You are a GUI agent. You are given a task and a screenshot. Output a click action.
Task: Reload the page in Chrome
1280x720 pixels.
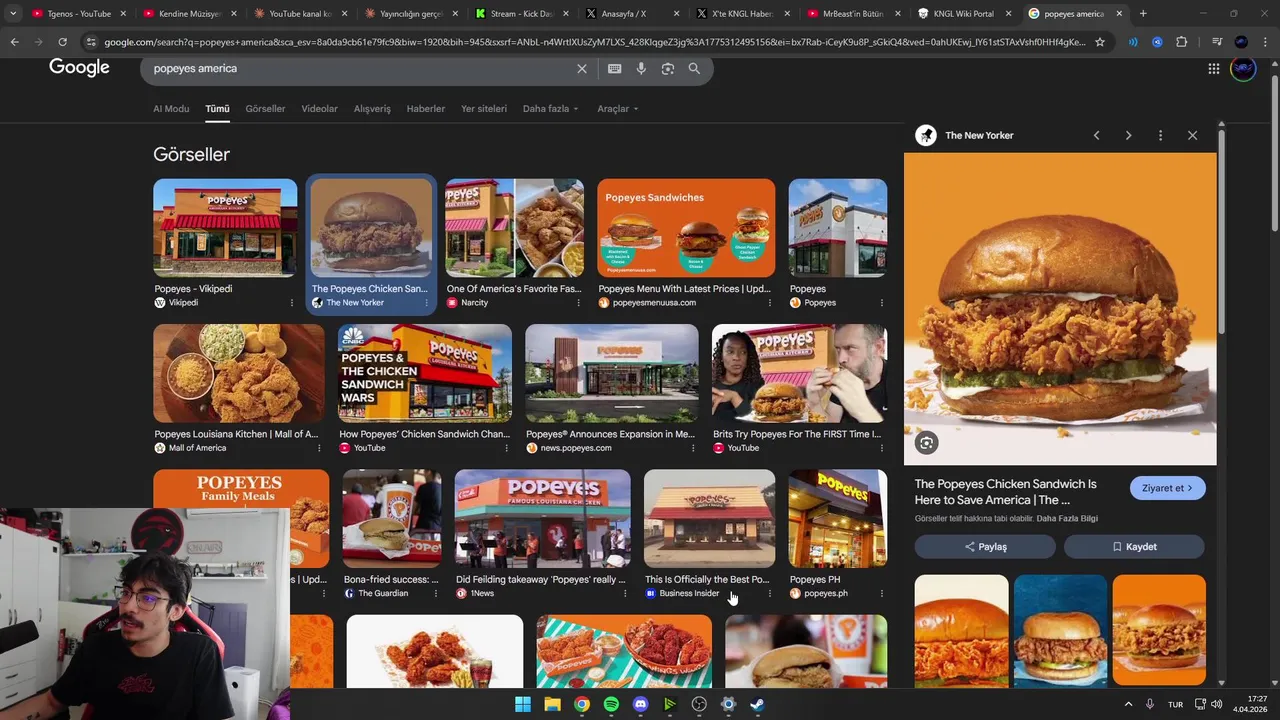(x=62, y=42)
